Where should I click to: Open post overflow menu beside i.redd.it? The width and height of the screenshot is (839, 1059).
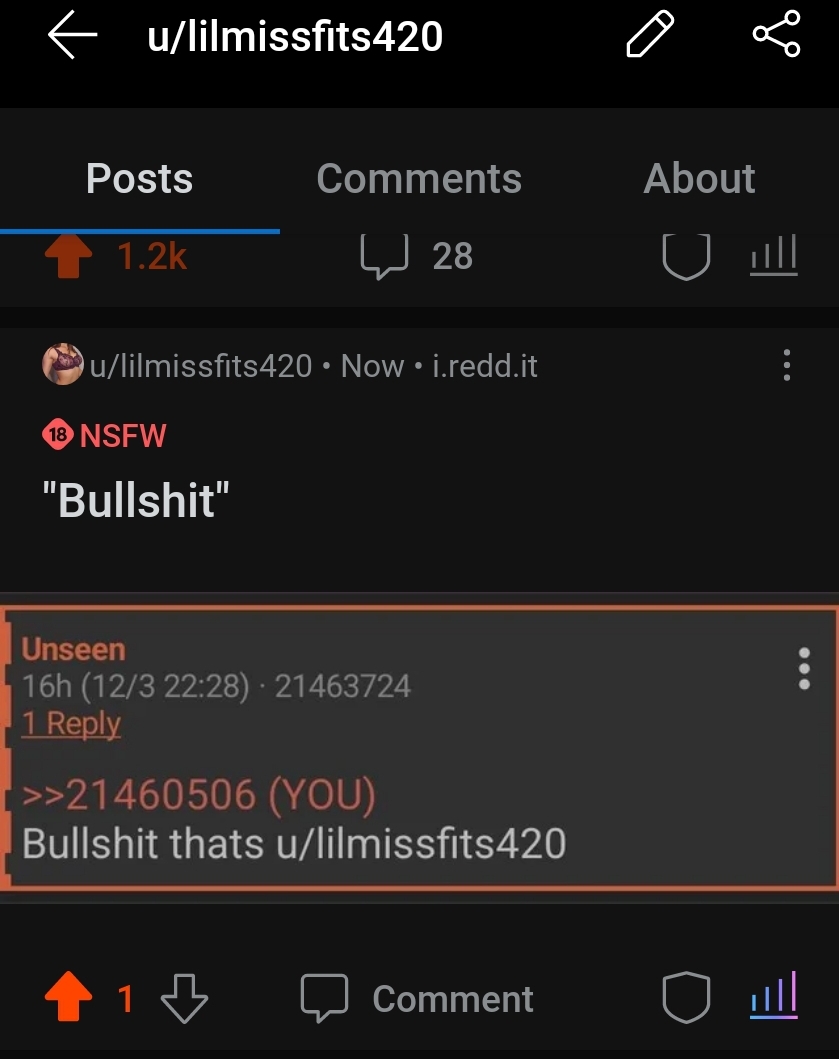(x=787, y=365)
